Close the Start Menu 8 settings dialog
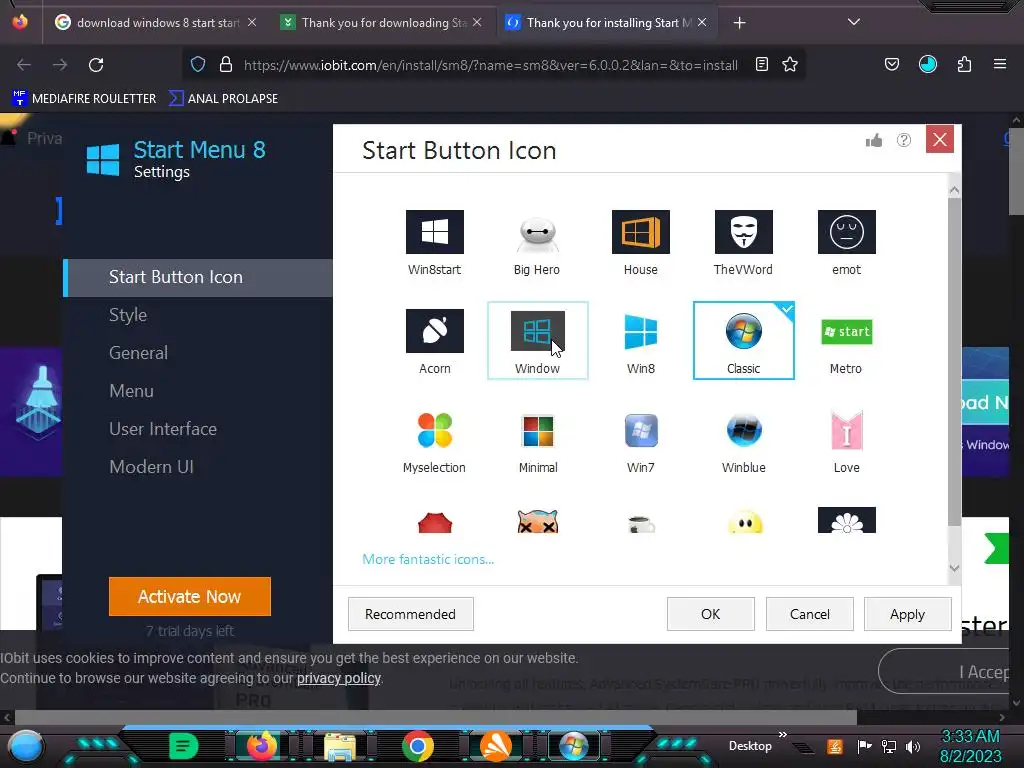The height and width of the screenshot is (768, 1024). pos(939,139)
